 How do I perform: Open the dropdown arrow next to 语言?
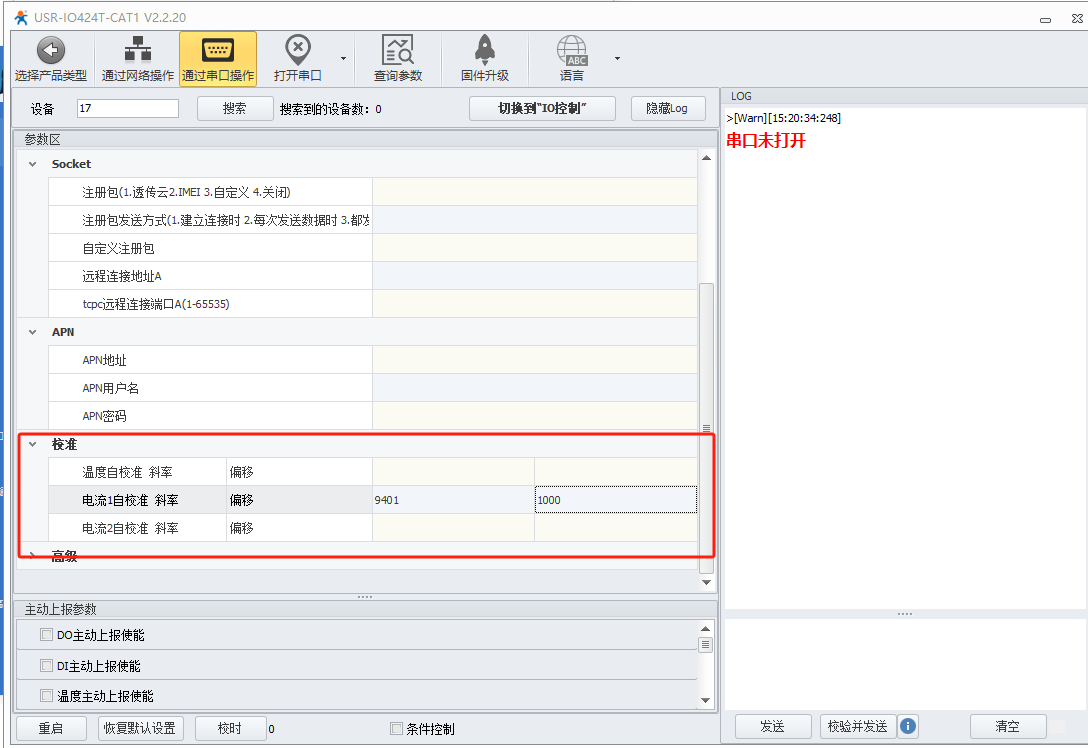tap(617, 58)
